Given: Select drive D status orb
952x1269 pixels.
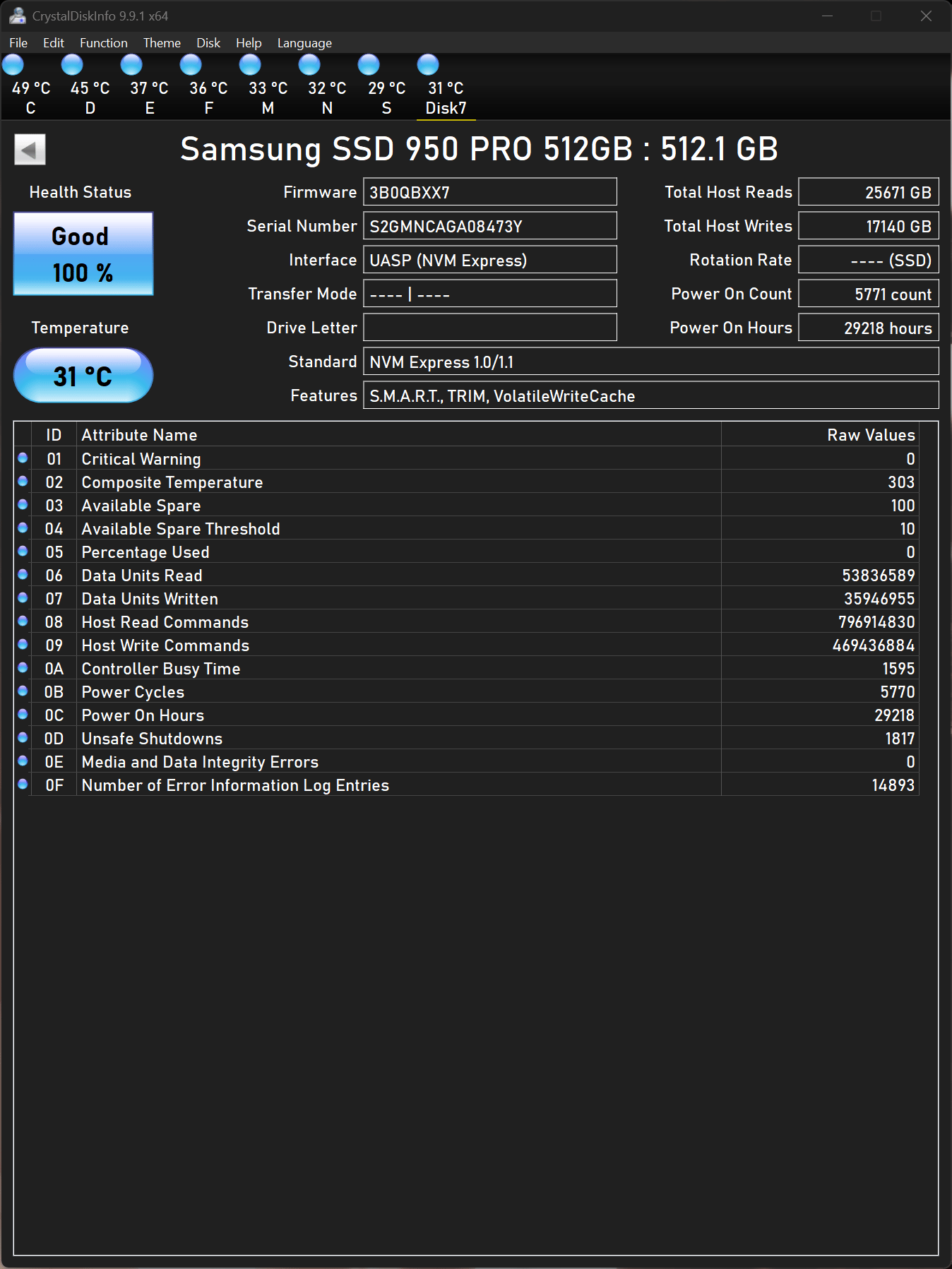Looking at the screenshot, I should pos(72,65).
